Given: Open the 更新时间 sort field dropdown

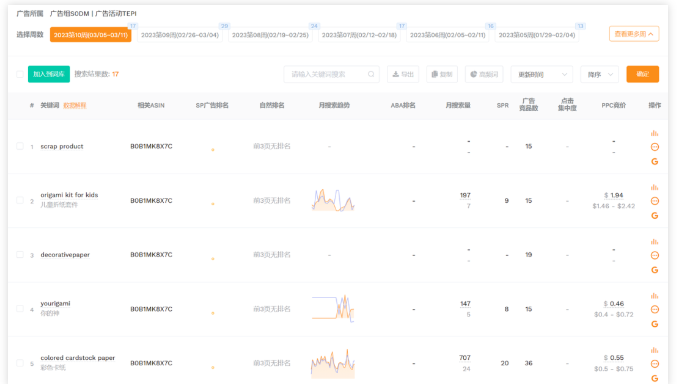Looking at the screenshot, I should click(x=542, y=74).
